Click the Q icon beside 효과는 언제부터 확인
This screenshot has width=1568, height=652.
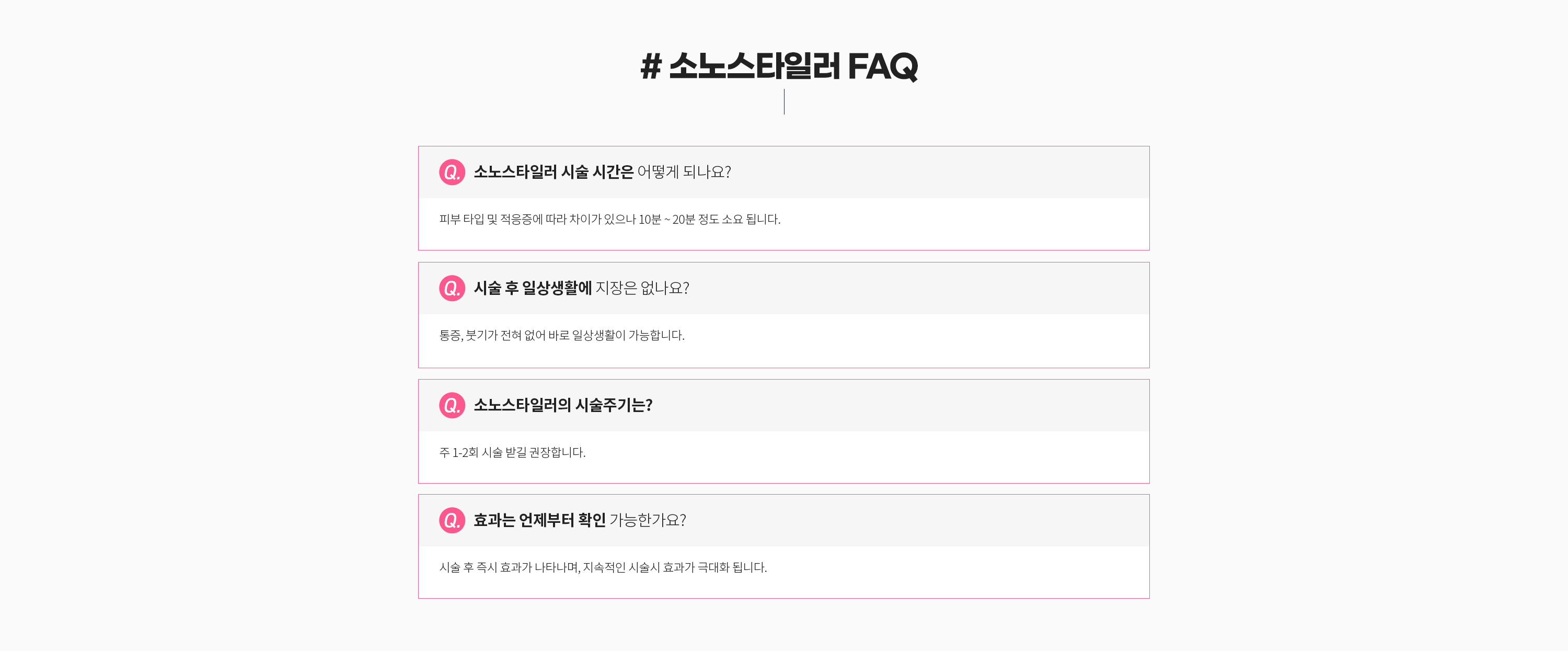(452, 521)
